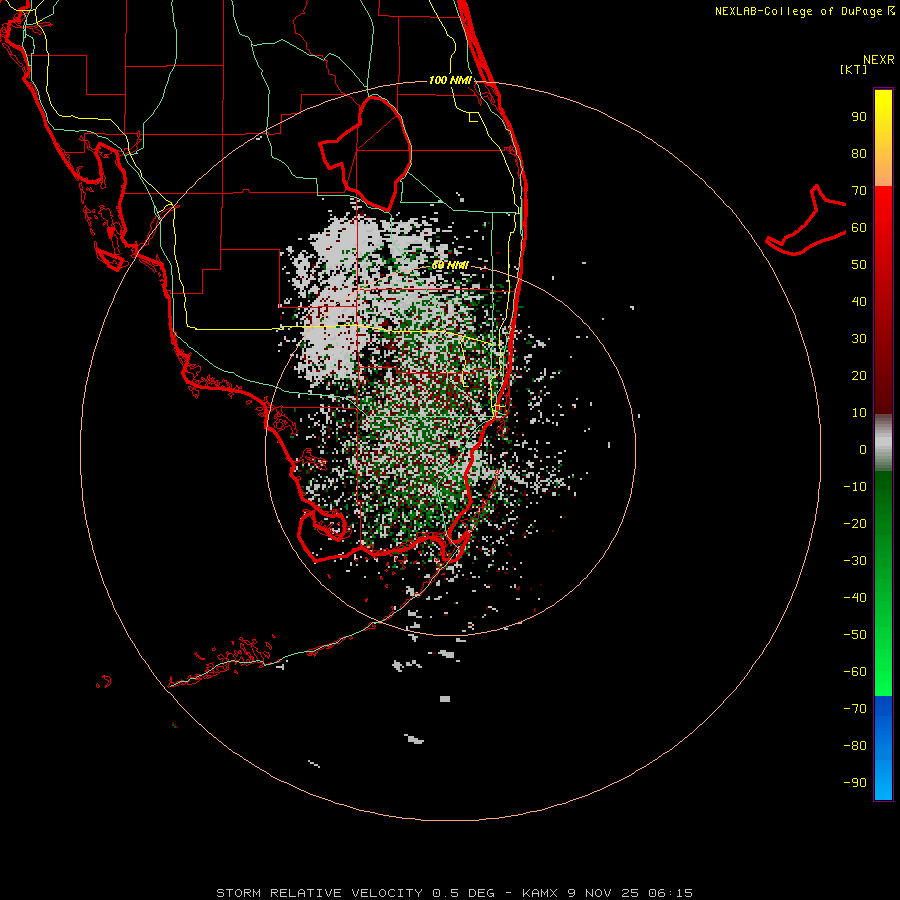Click the positive 20 scale value

click(859, 376)
